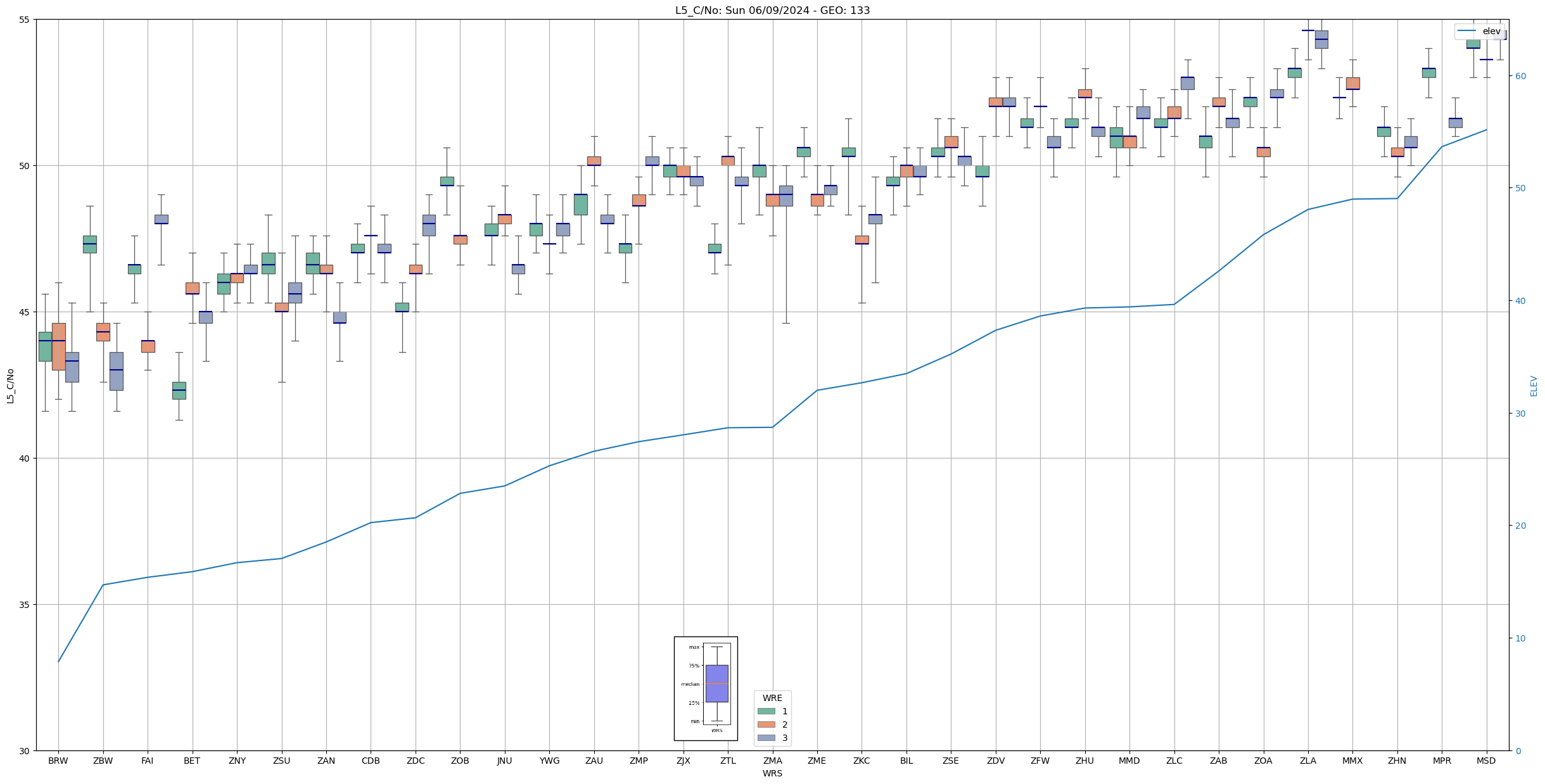Click the WRE legend title
1545x784 pixels.
[x=772, y=698]
